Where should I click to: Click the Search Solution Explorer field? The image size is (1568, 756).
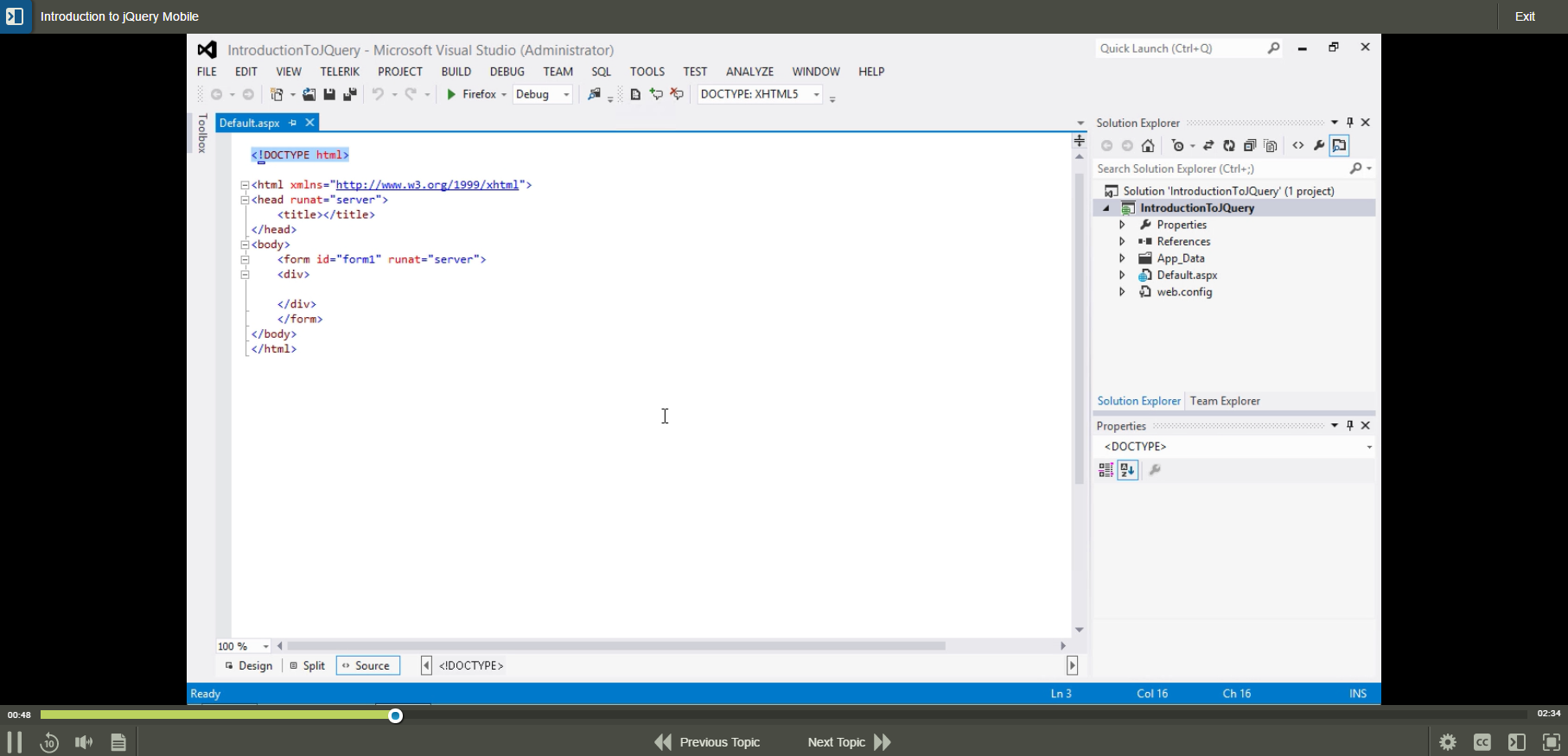pos(1220,168)
